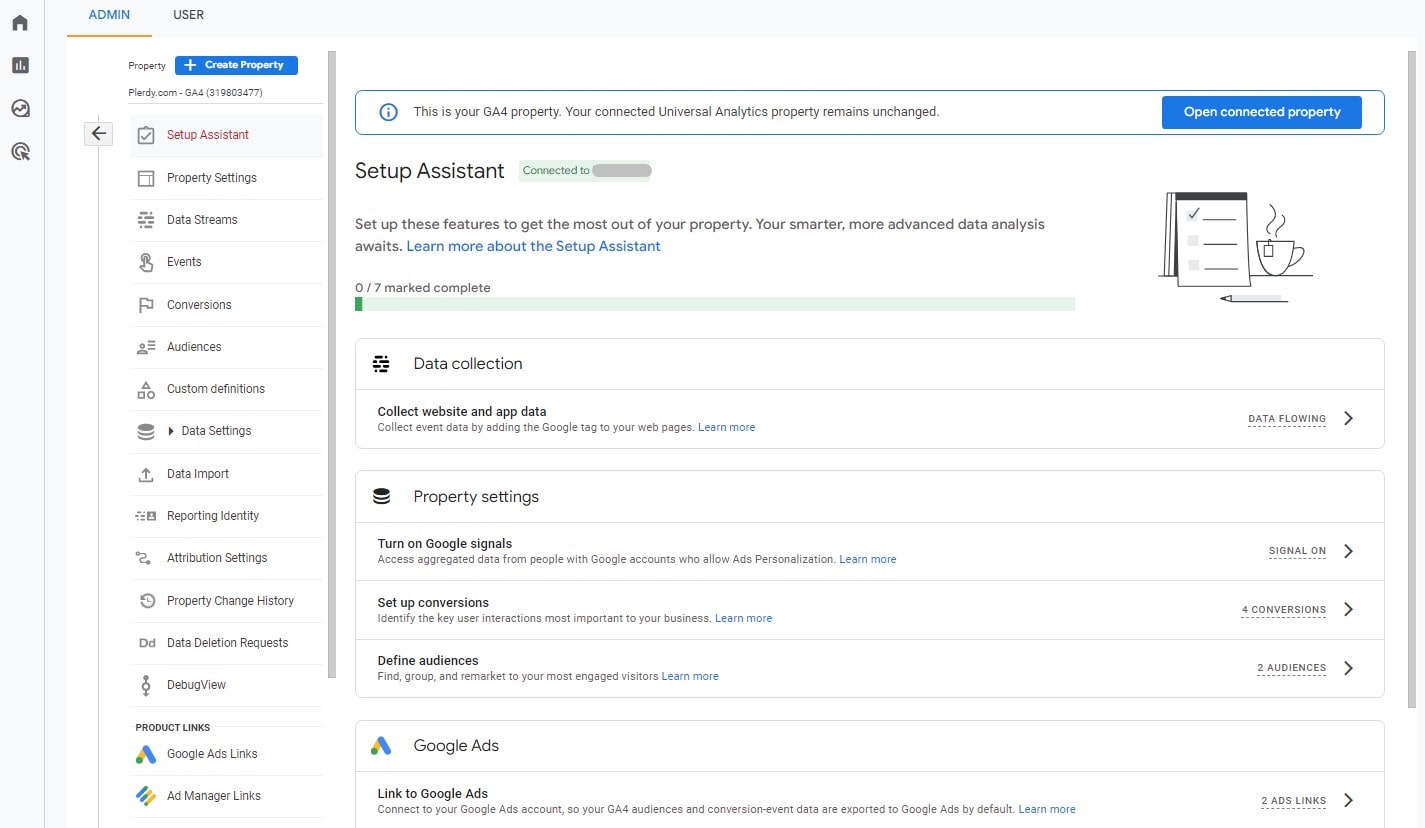Click the Property Settings layout icon
Screen dimensions: 1425x828
click(146, 178)
